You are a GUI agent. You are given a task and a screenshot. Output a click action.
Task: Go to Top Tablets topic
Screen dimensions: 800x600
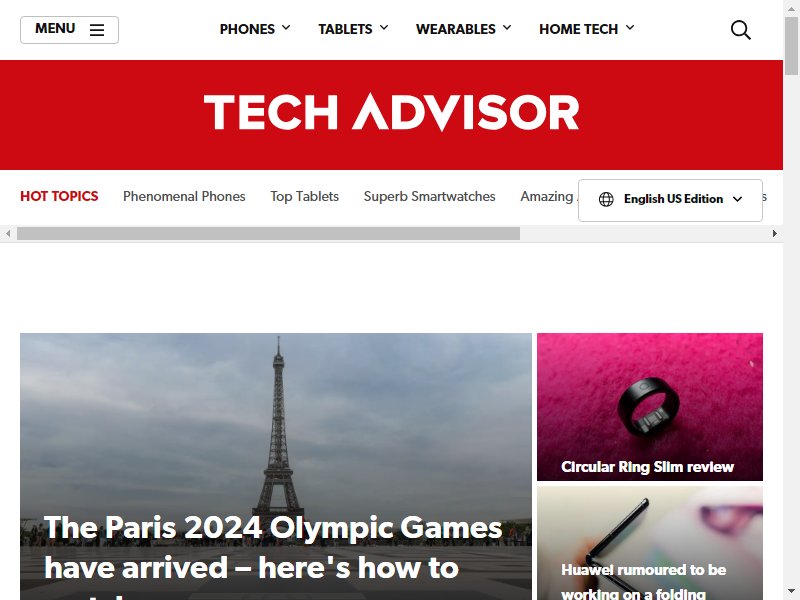(305, 196)
